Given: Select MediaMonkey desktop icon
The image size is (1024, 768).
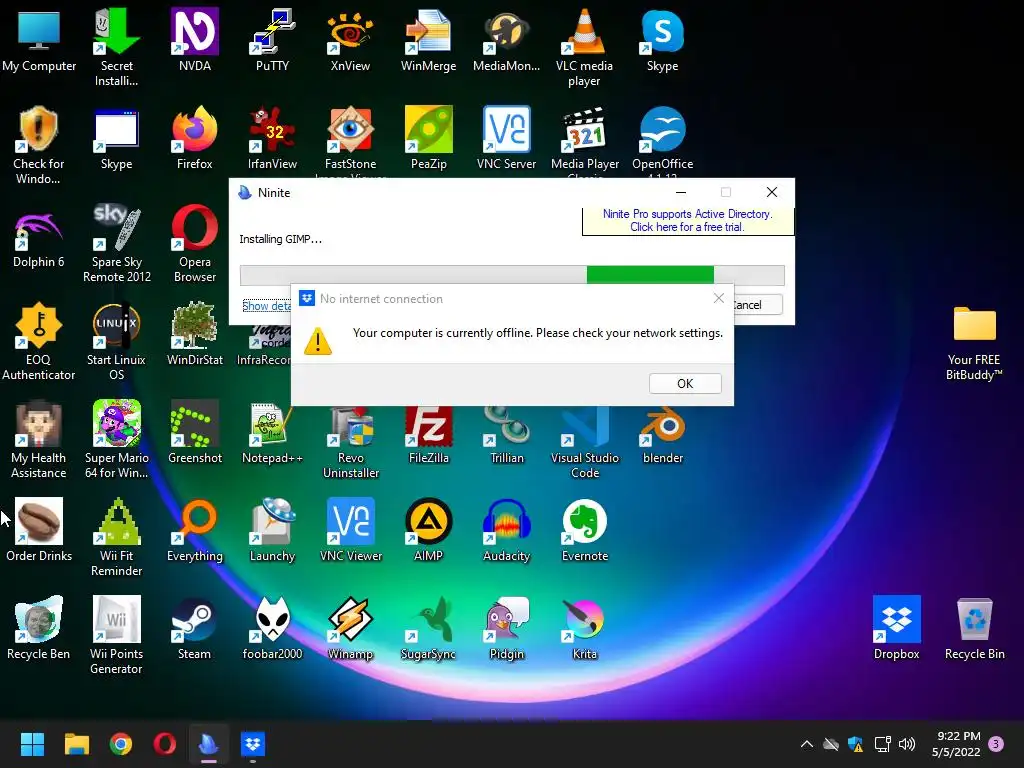Looking at the screenshot, I should pos(506,39).
